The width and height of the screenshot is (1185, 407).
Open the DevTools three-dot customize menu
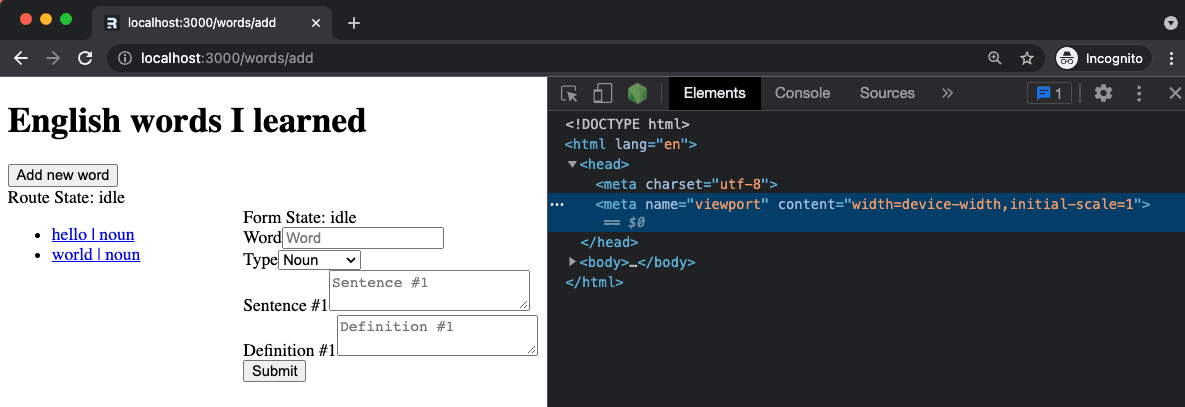coord(1139,93)
